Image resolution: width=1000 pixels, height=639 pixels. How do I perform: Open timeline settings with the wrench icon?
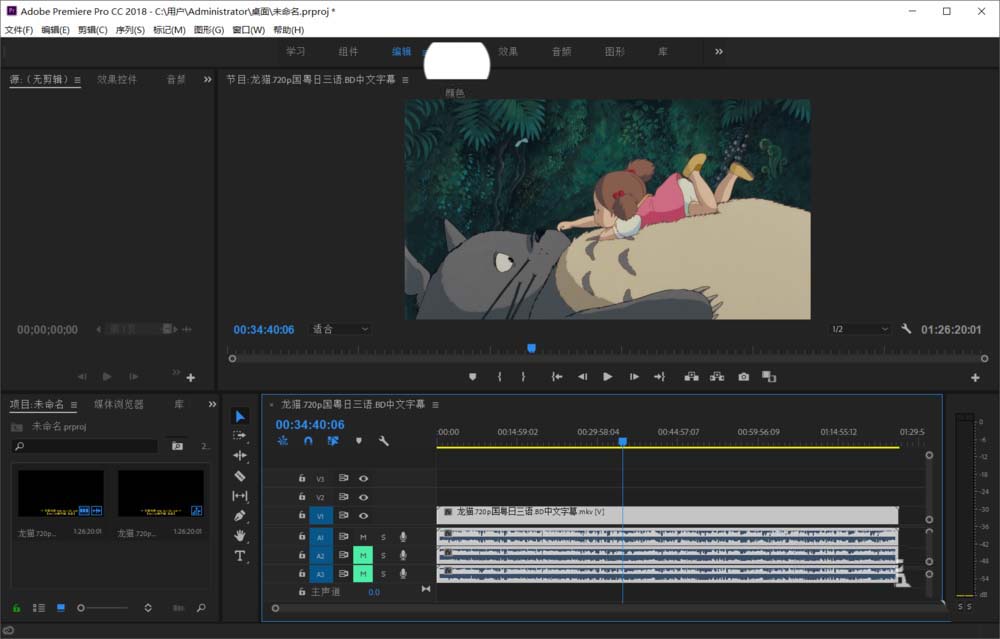click(381, 441)
